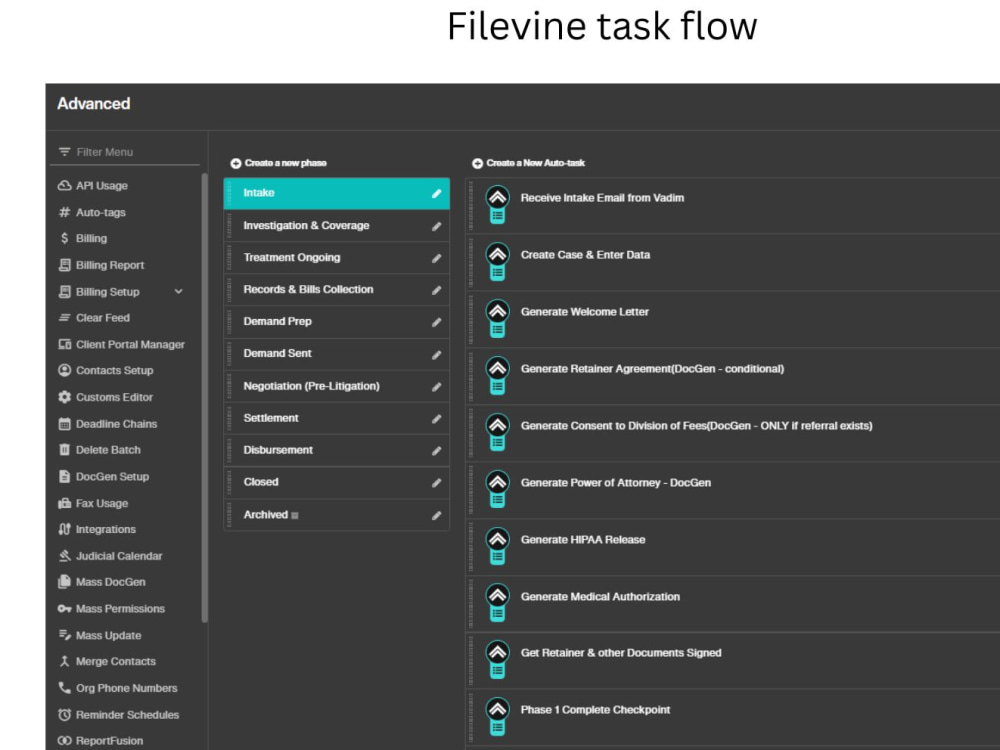Viewport: 1000px width, 750px height.
Task: Open Generate Medical Authorization task
Action: pyautogui.click(x=733, y=604)
